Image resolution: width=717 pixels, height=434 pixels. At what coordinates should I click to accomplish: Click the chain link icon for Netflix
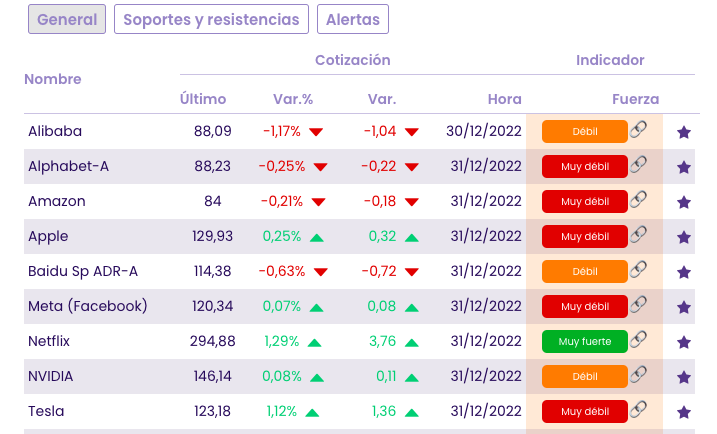coord(638,339)
